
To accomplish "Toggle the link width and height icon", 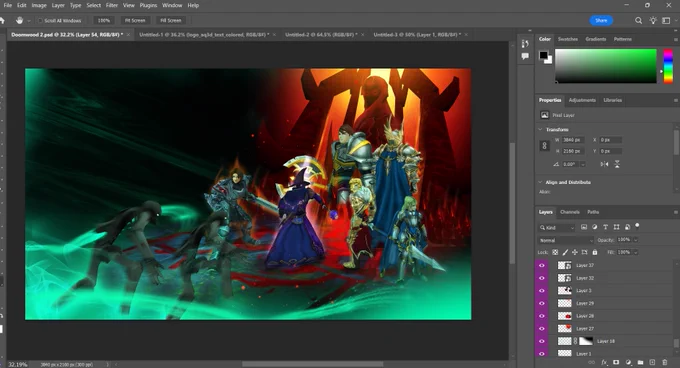I will 545,146.
